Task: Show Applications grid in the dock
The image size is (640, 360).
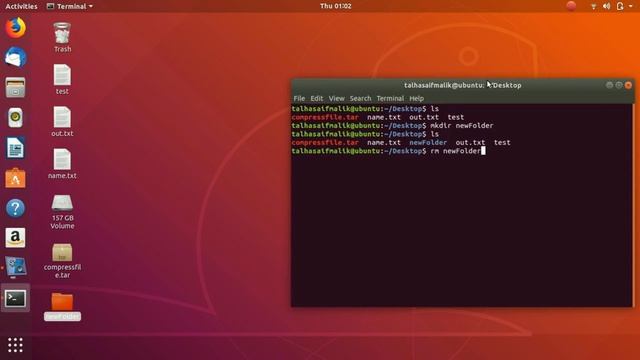Action: (16, 345)
